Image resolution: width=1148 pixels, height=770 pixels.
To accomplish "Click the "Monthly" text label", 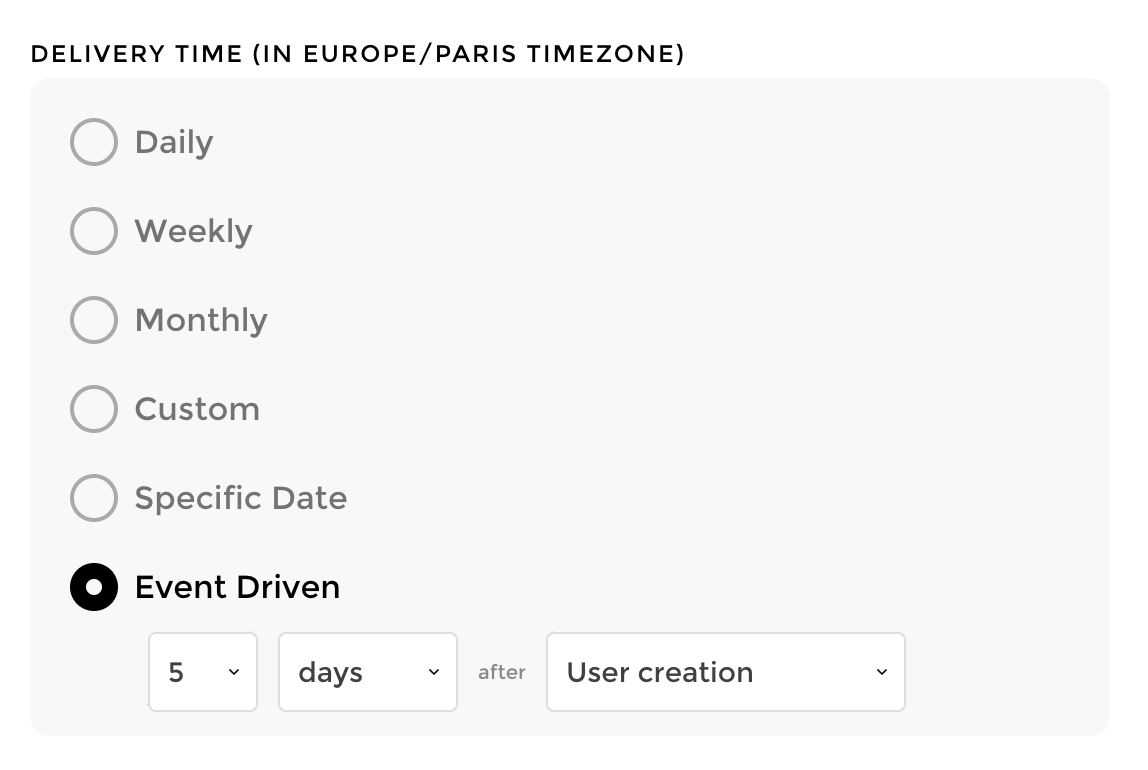I will click(201, 320).
